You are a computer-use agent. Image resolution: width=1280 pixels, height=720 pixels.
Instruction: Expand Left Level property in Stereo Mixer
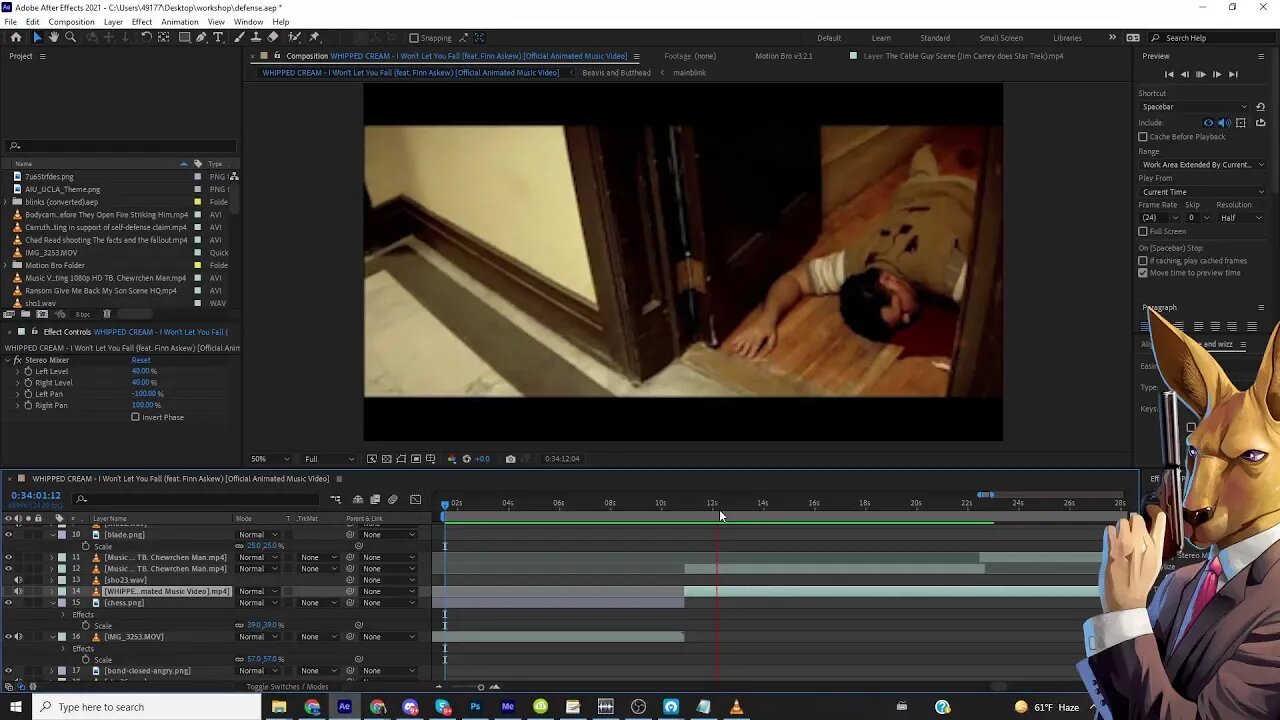[x=17, y=371]
